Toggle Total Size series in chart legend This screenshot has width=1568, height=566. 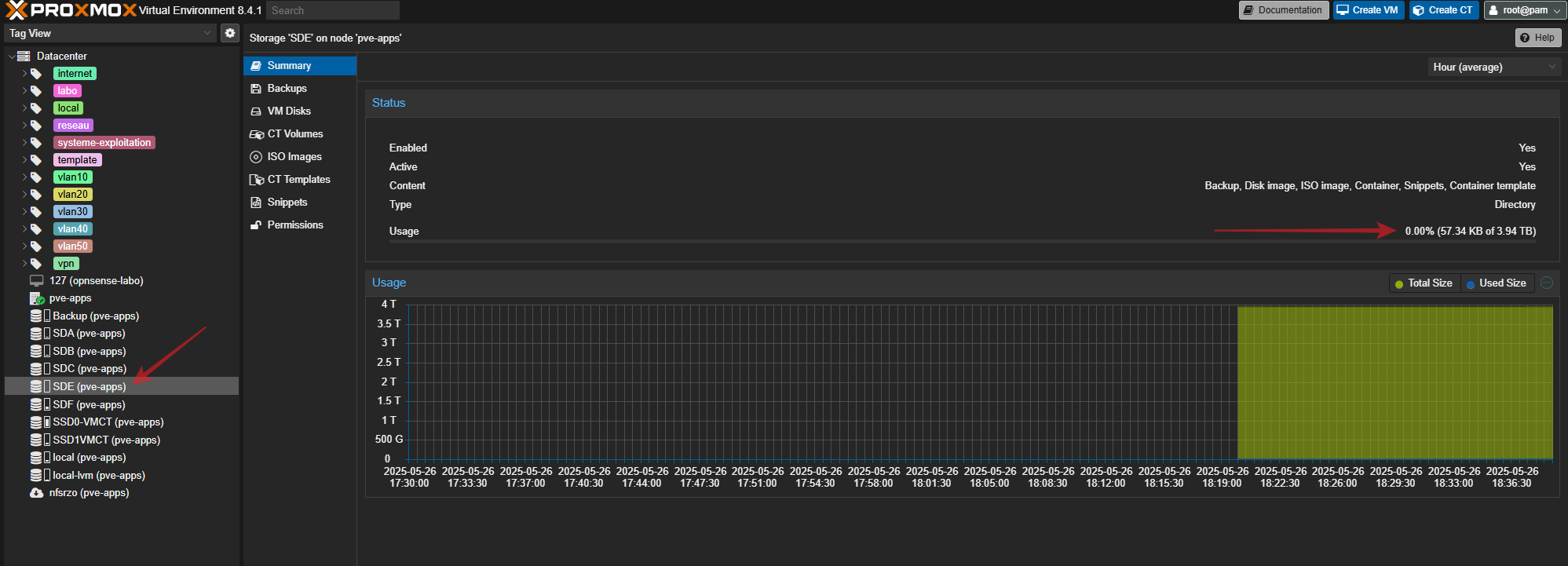pos(1424,283)
